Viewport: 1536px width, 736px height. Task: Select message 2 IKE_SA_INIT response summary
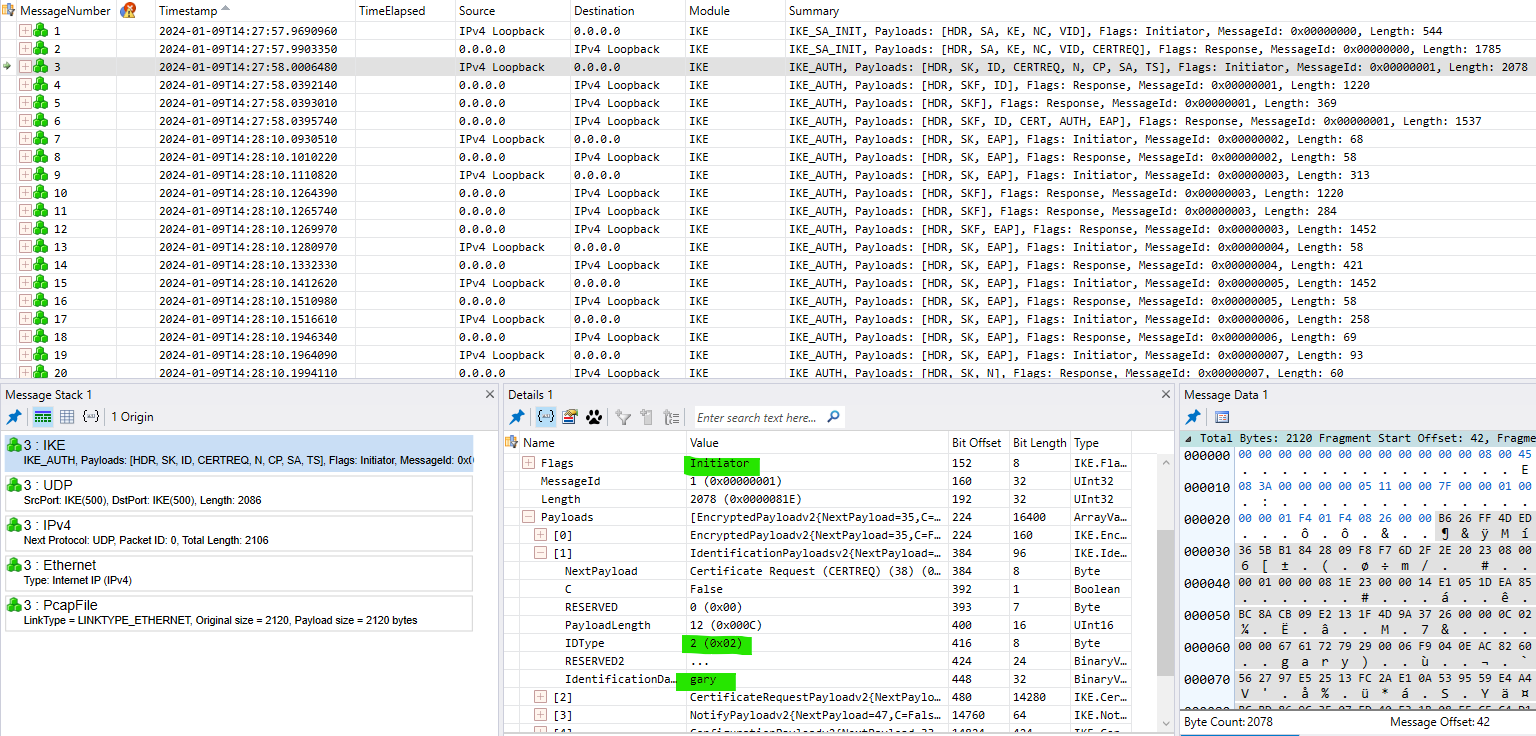(1144, 49)
